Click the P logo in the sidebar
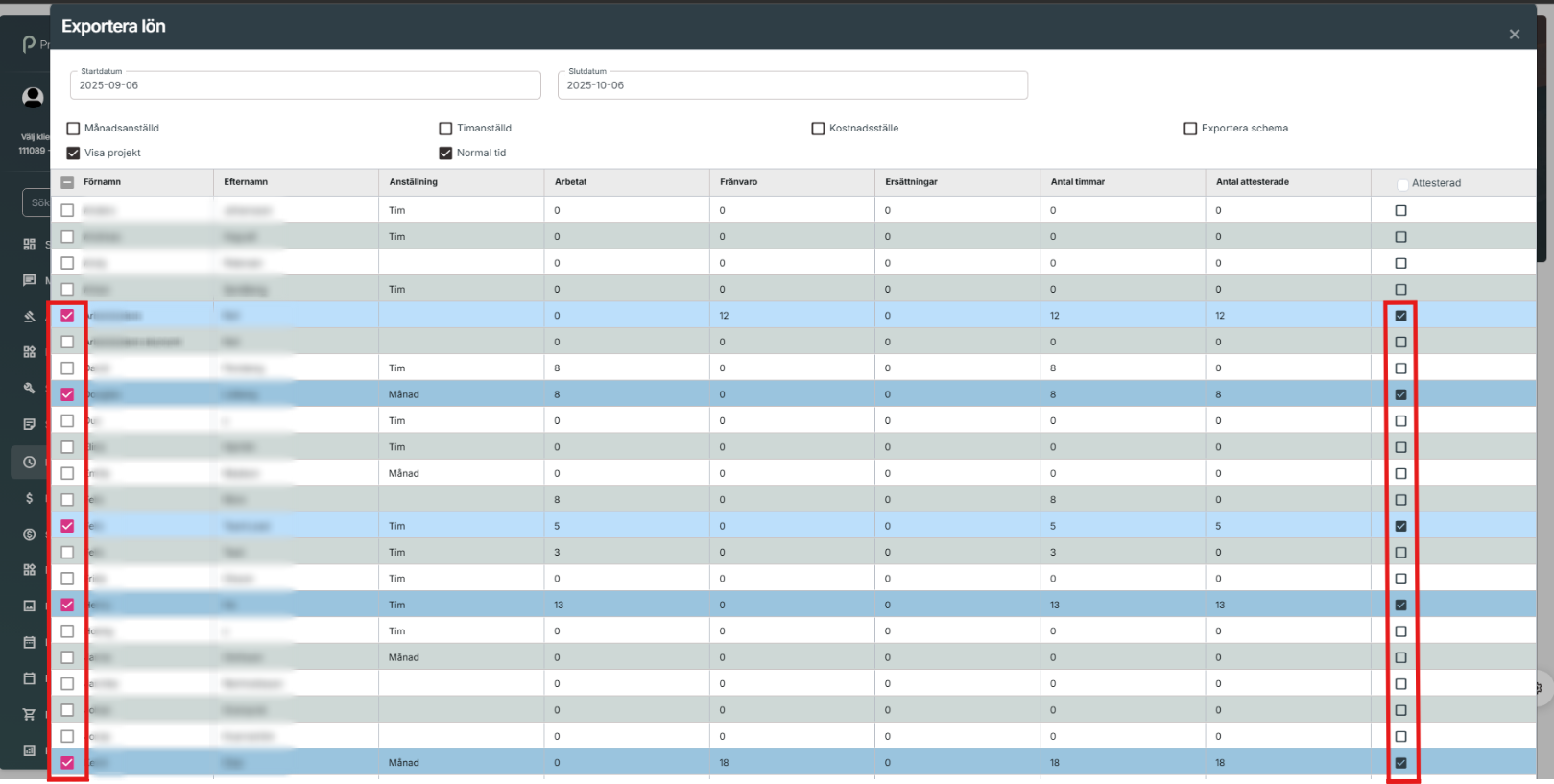Screen dimensions: 1554x784 (x=29, y=44)
